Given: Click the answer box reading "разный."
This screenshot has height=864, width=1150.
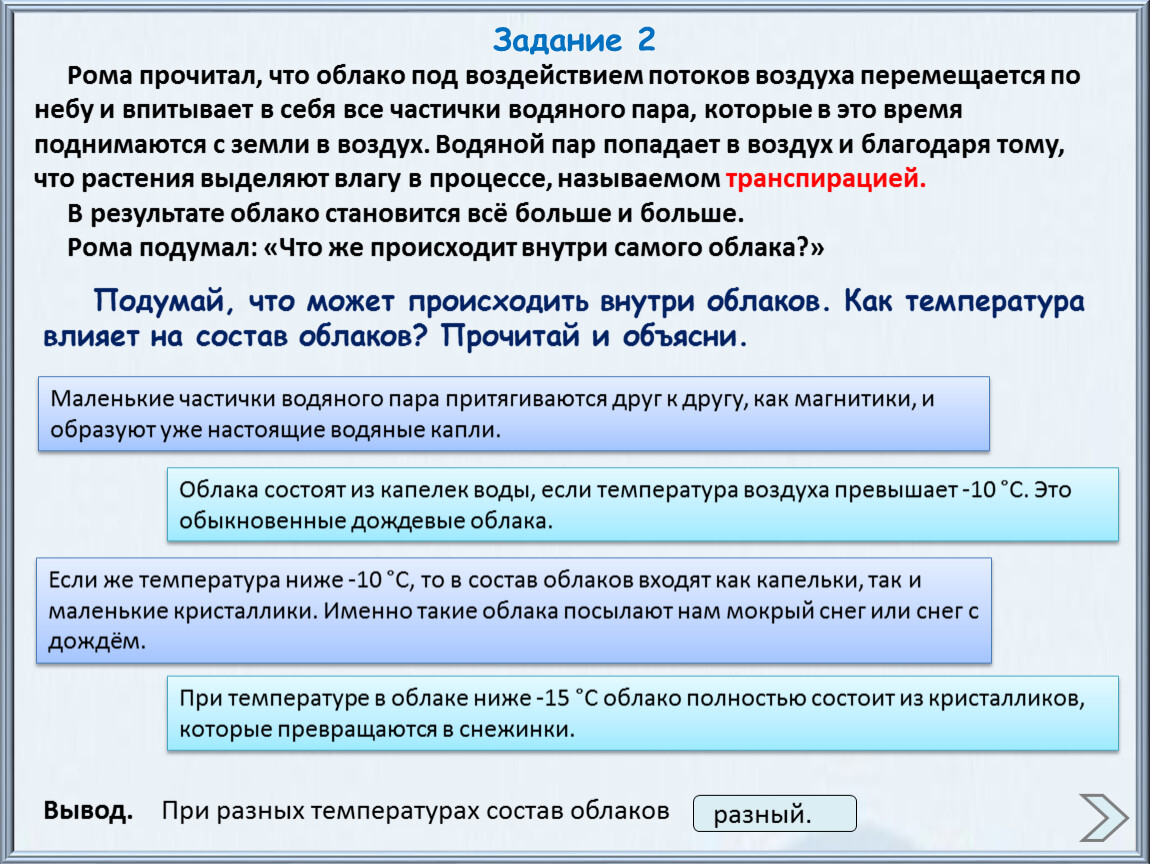Looking at the screenshot, I should point(774,814).
